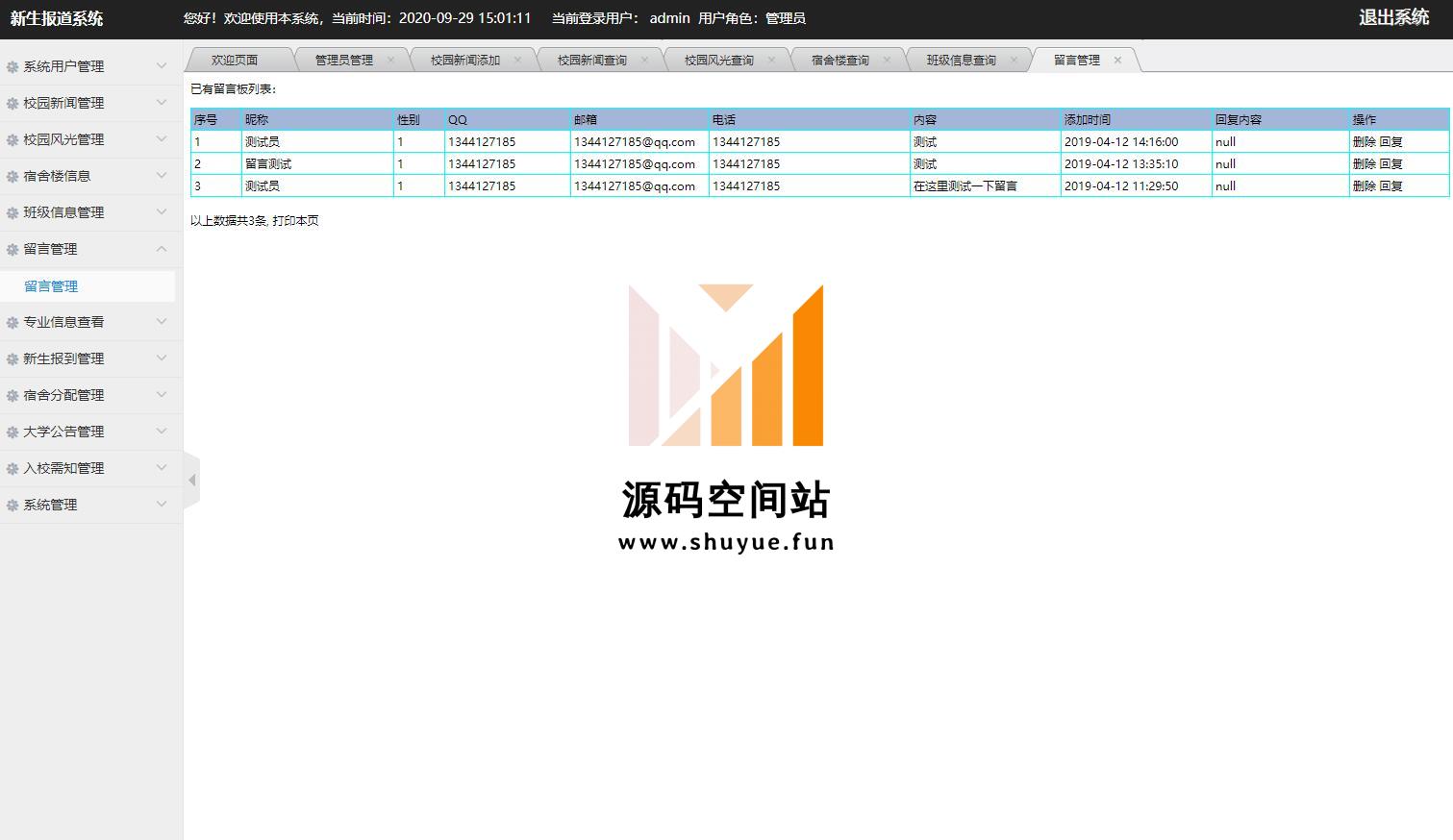1453x840 pixels.
Task: Click the 2019-04-12 13:35:10 time cell
Action: click(x=1136, y=163)
